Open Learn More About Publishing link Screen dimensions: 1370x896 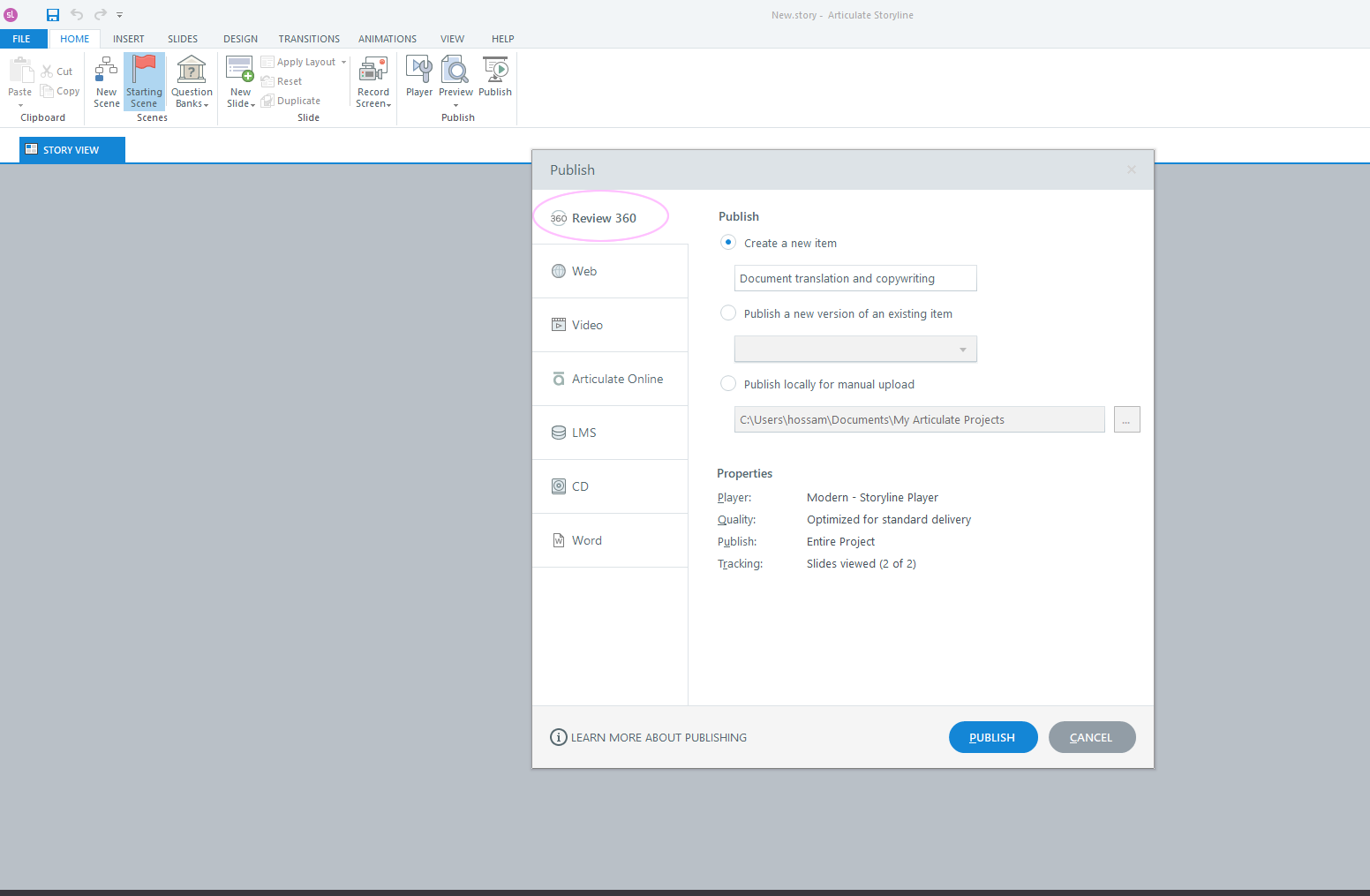pyautogui.click(x=658, y=737)
